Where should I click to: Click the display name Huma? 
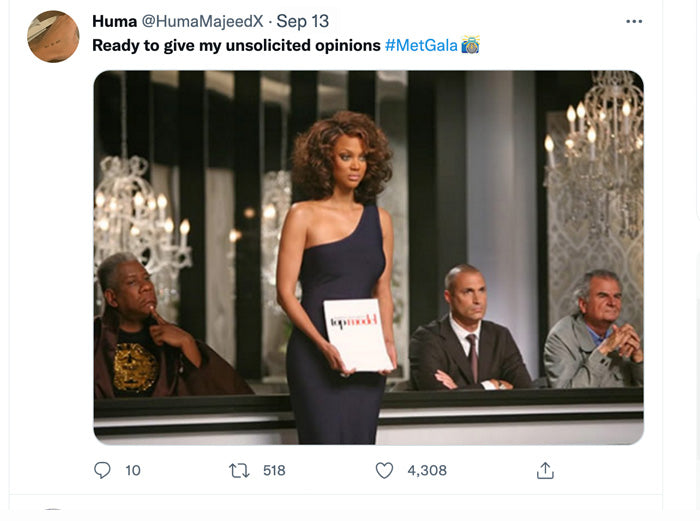[x=115, y=21]
